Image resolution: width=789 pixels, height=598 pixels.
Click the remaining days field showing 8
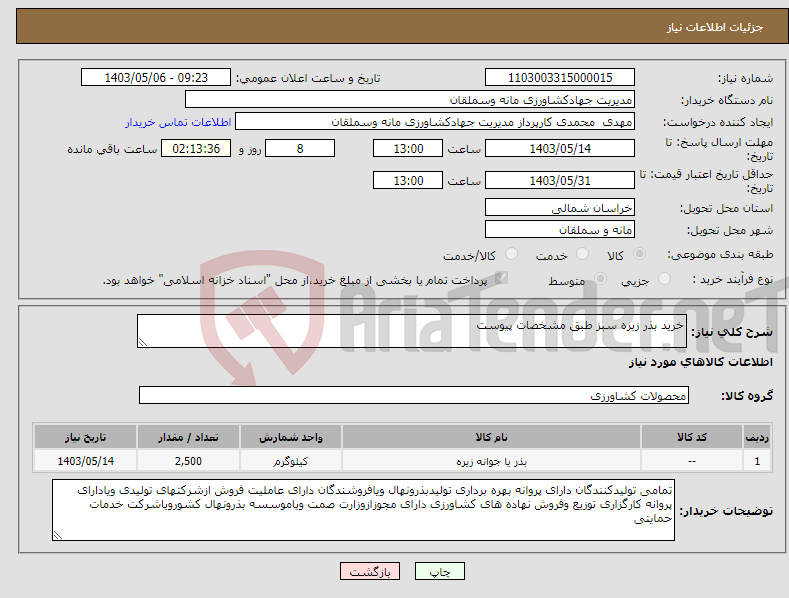(300, 148)
